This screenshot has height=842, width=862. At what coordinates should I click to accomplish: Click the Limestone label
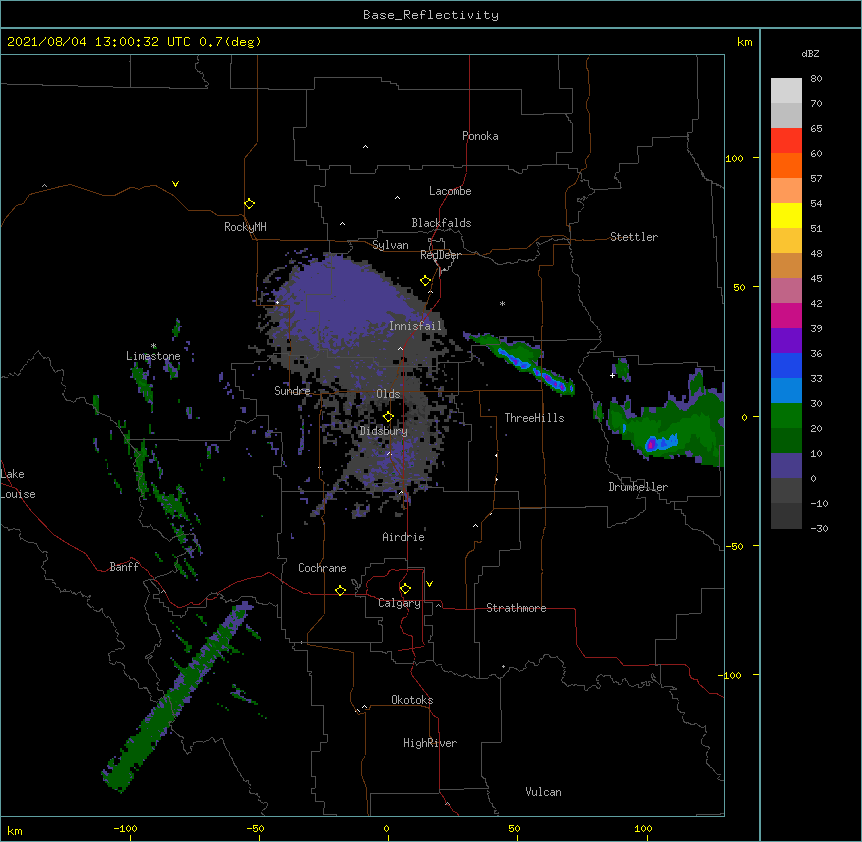(153, 356)
